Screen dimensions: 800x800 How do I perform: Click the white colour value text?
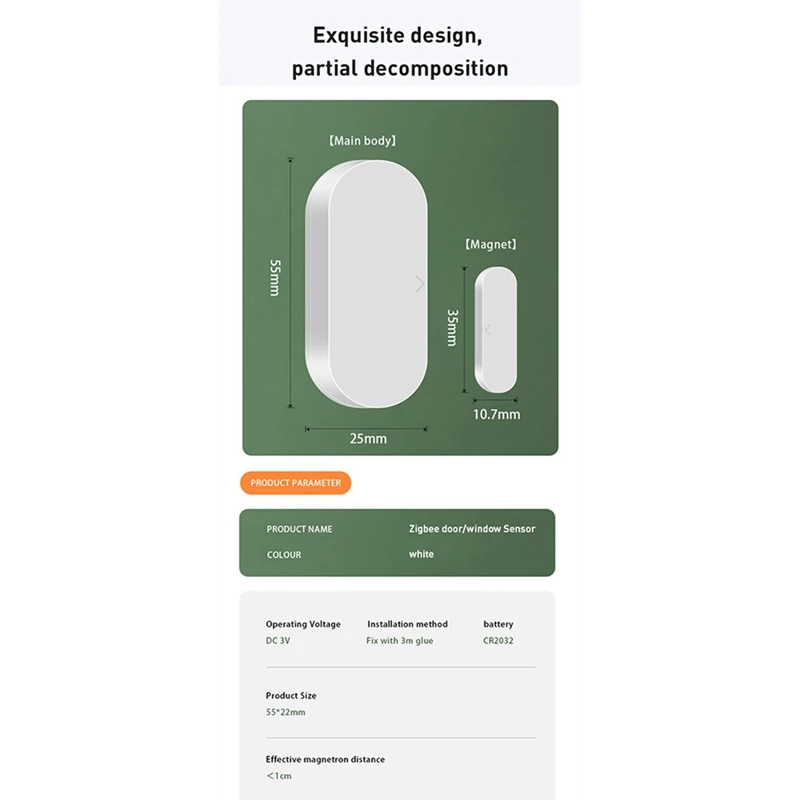pyautogui.click(x=421, y=555)
